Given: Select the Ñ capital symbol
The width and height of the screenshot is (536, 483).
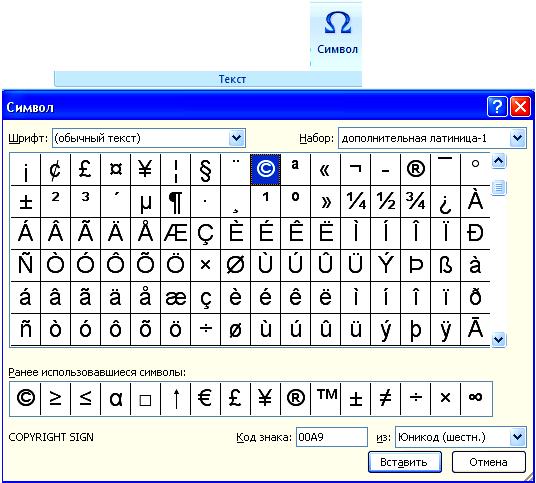Looking at the screenshot, I should click(x=26, y=266).
